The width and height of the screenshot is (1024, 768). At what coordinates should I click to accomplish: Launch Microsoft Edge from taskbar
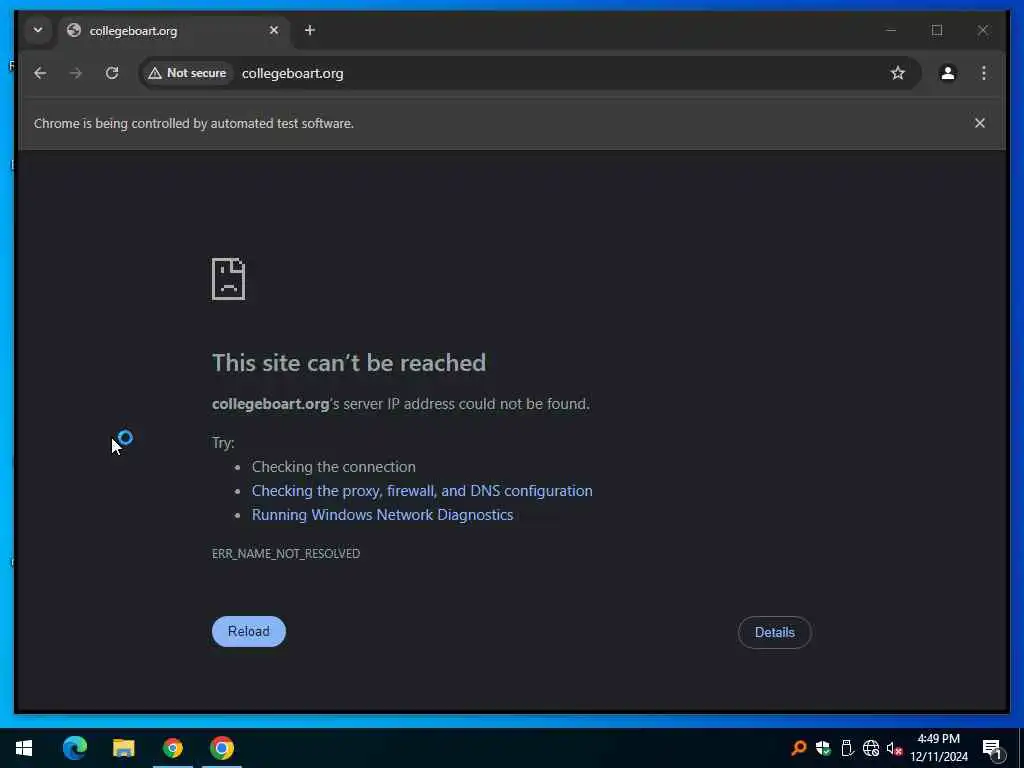point(74,748)
